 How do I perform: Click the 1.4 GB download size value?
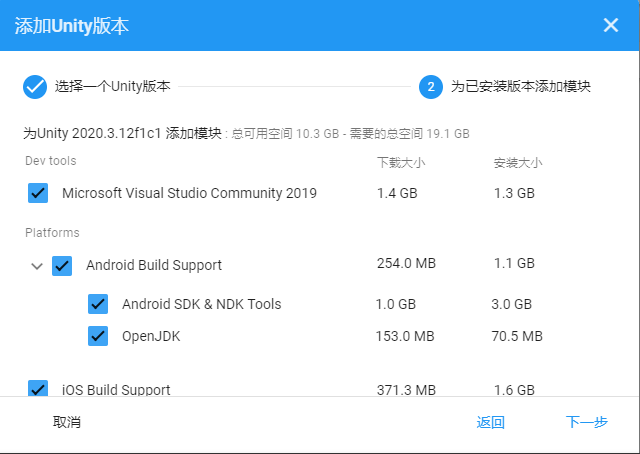click(397, 193)
